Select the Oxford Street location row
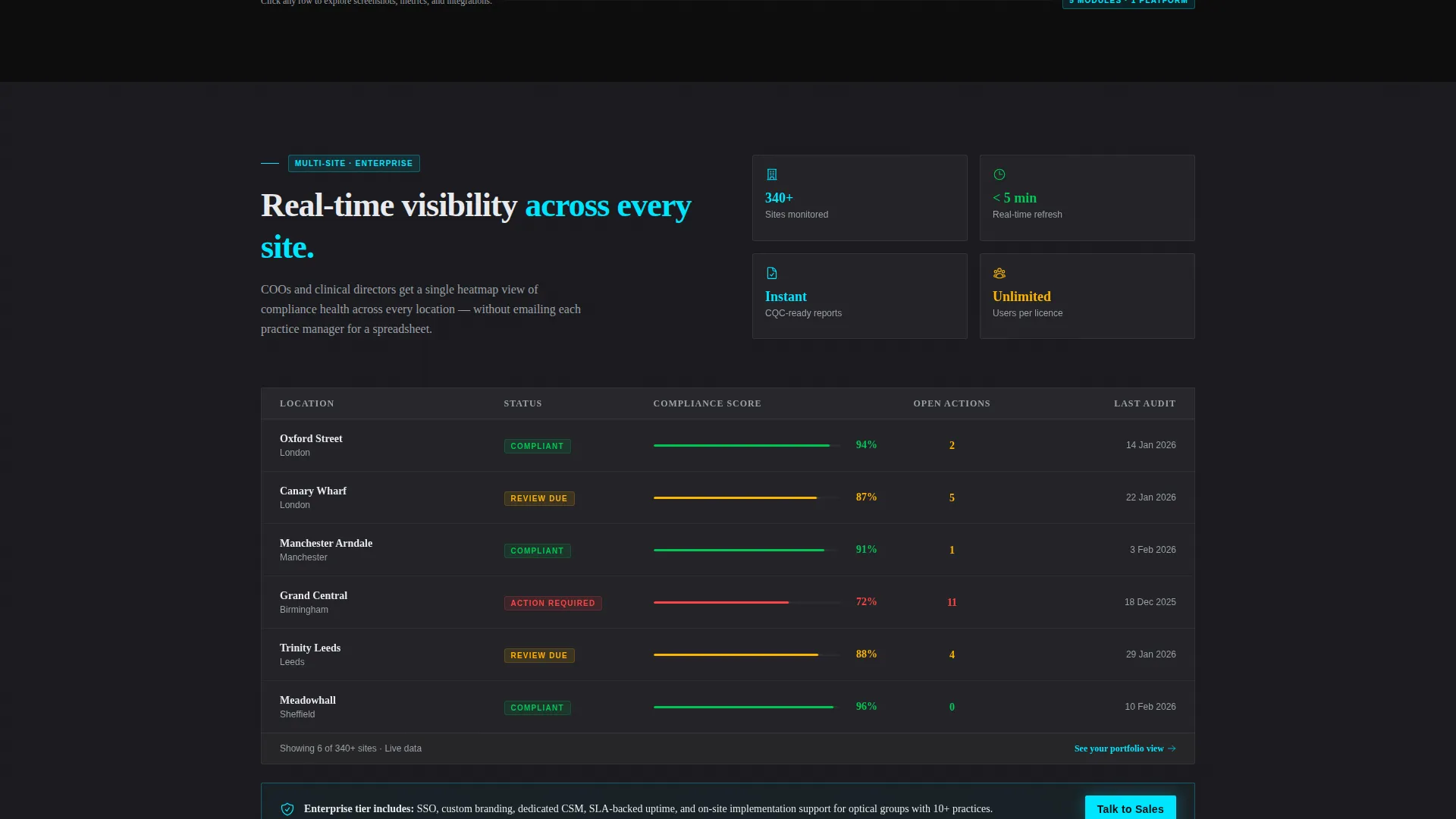 728,445
